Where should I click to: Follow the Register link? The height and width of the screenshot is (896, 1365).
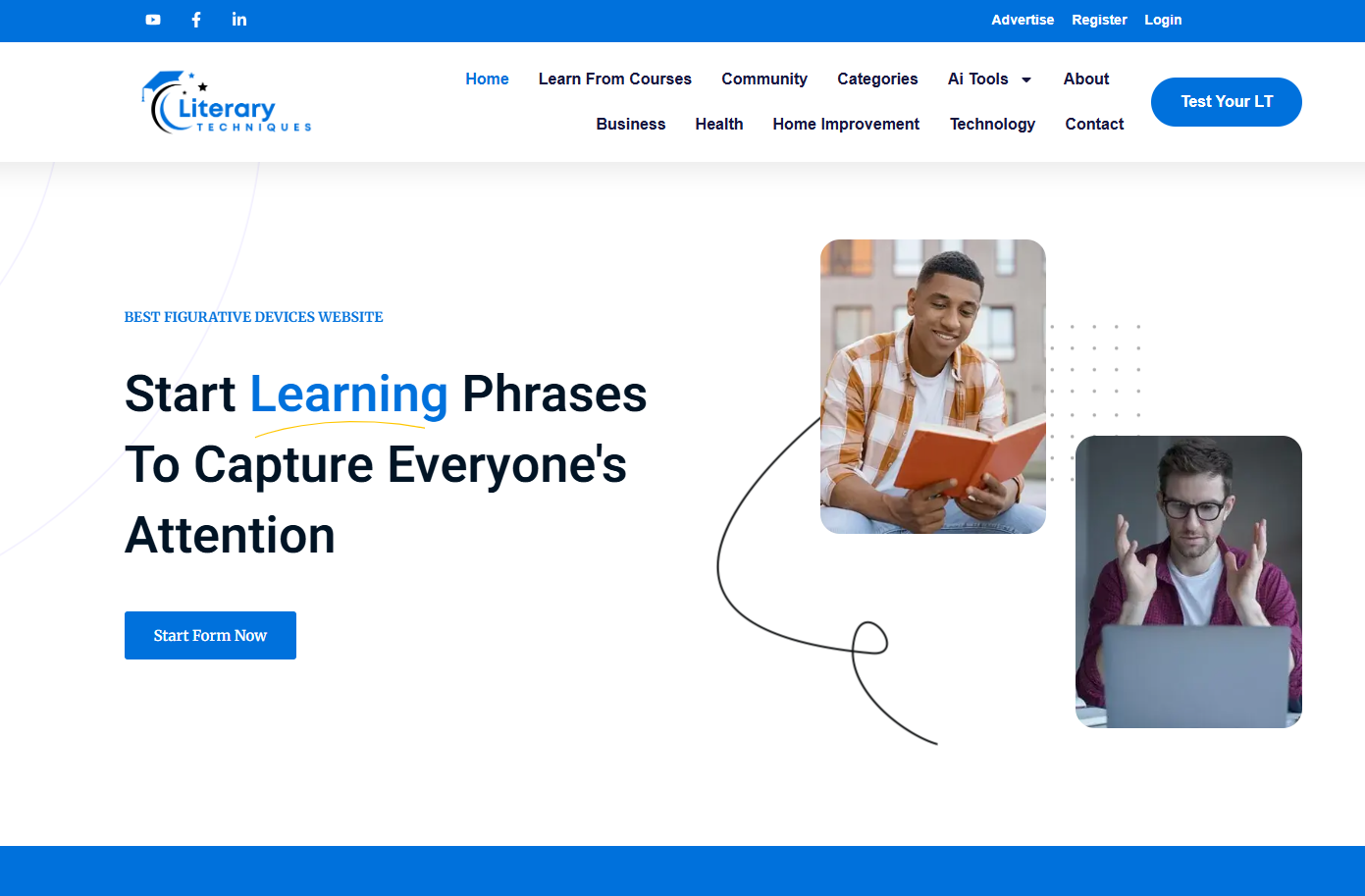pos(1099,20)
